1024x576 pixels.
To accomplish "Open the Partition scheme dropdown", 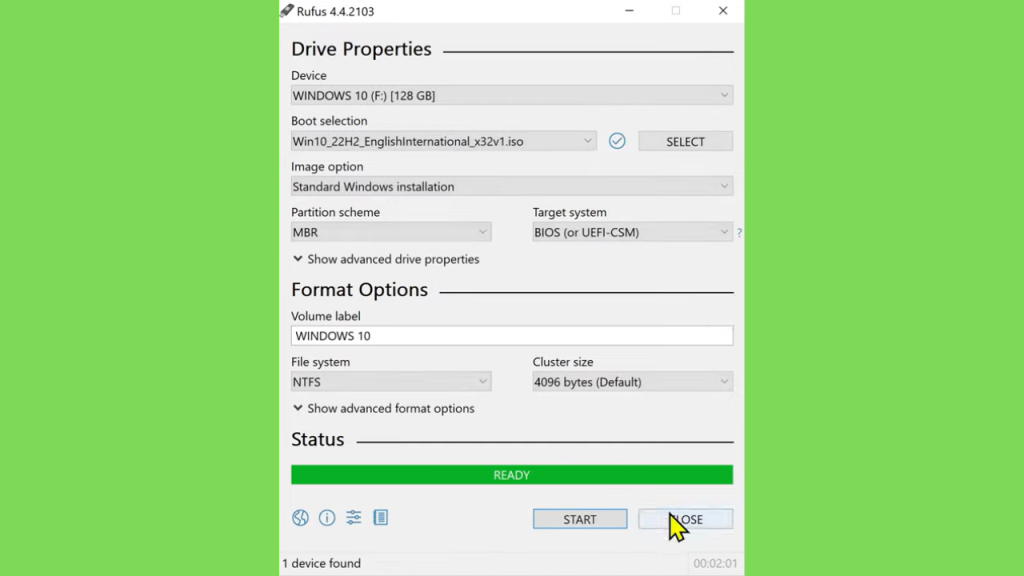I will coord(391,232).
